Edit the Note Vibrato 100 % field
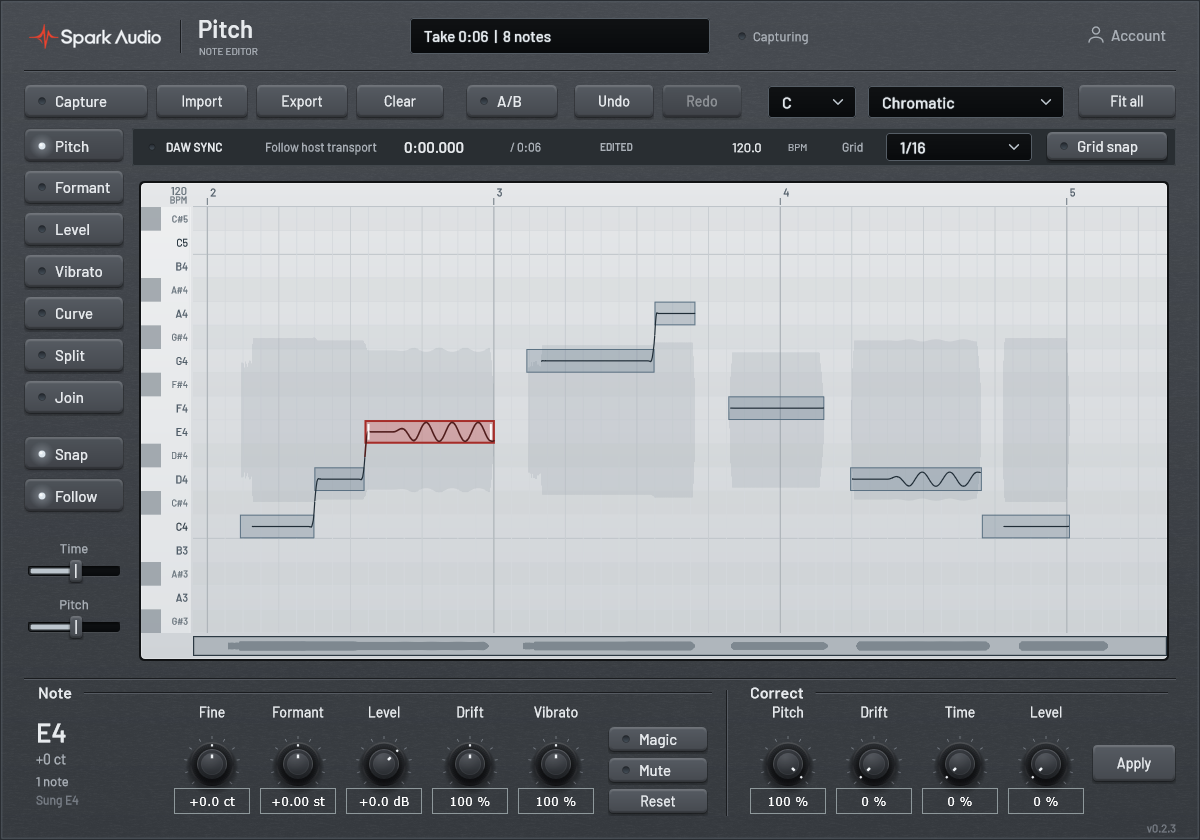 556,801
